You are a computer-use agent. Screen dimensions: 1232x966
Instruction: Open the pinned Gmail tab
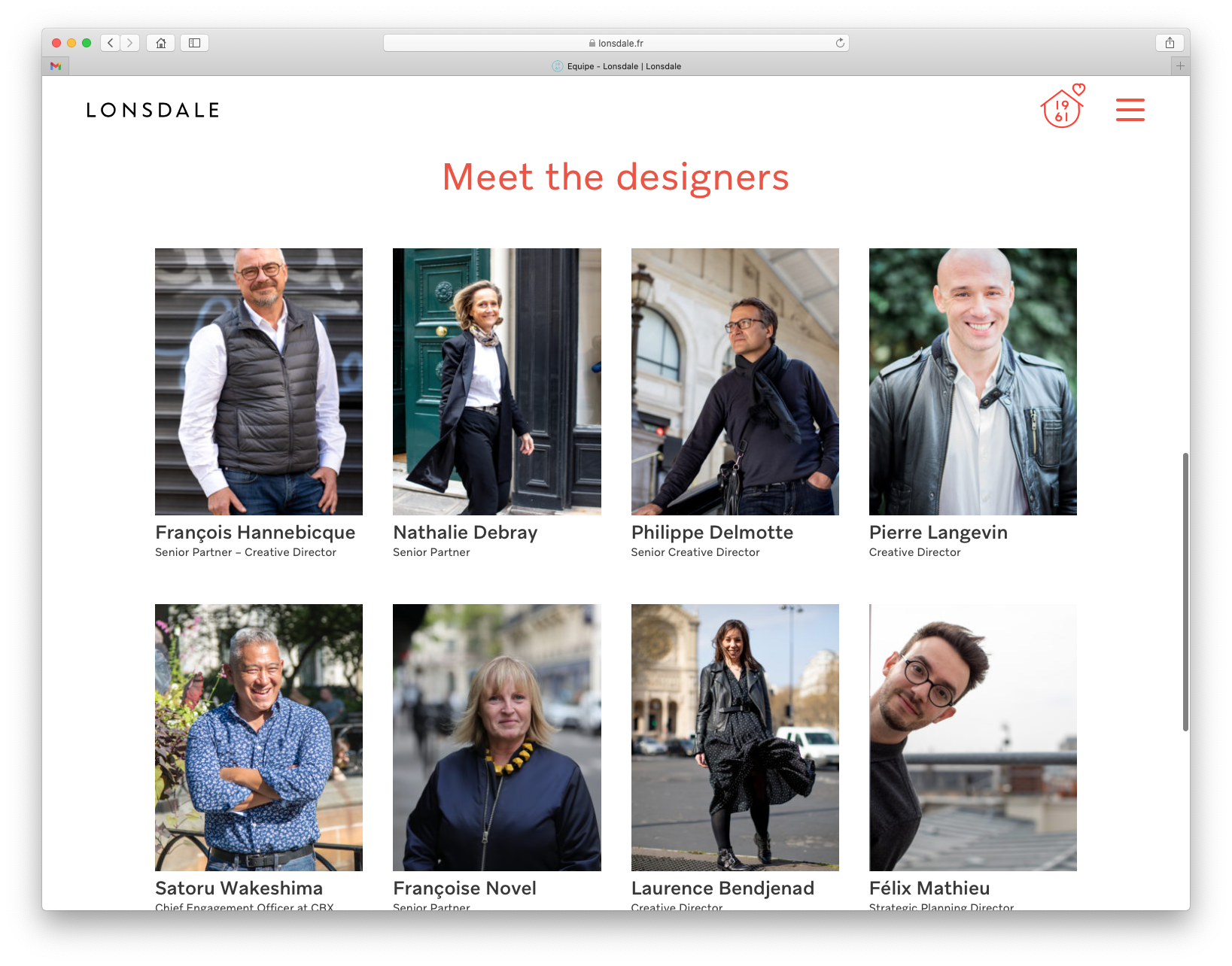click(x=56, y=66)
